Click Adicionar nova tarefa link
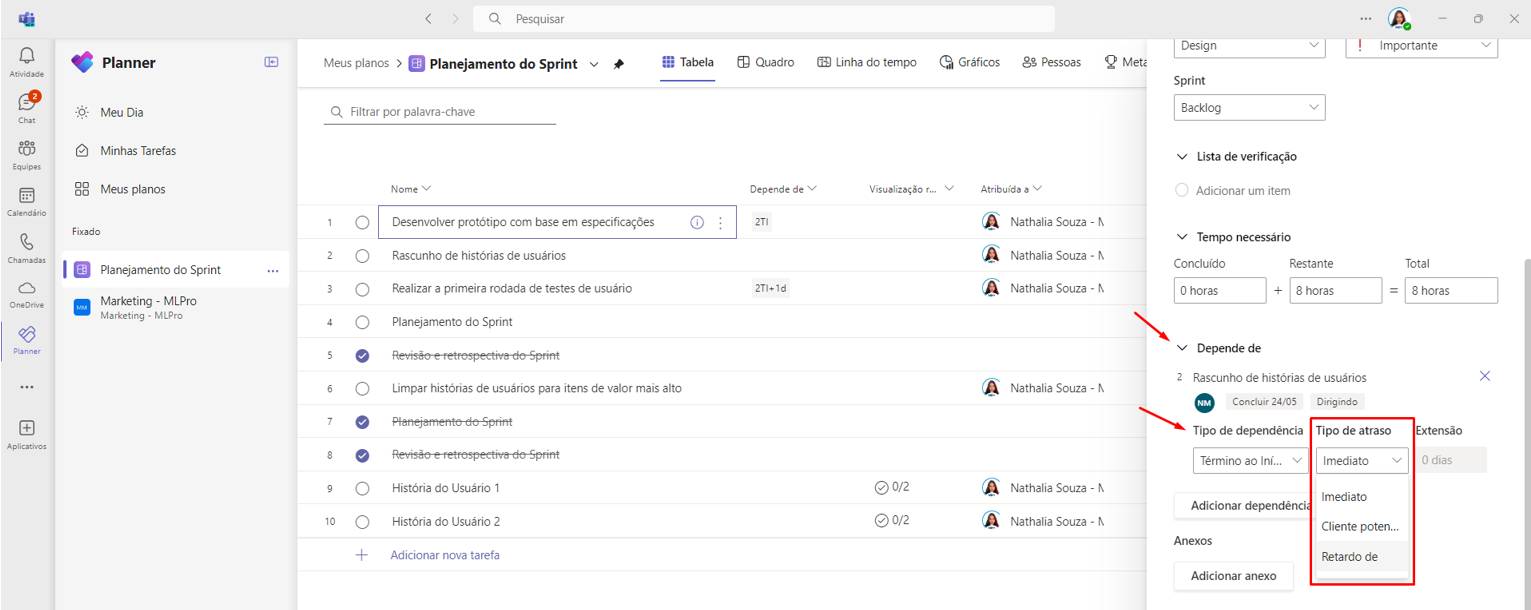 [x=444, y=555]
